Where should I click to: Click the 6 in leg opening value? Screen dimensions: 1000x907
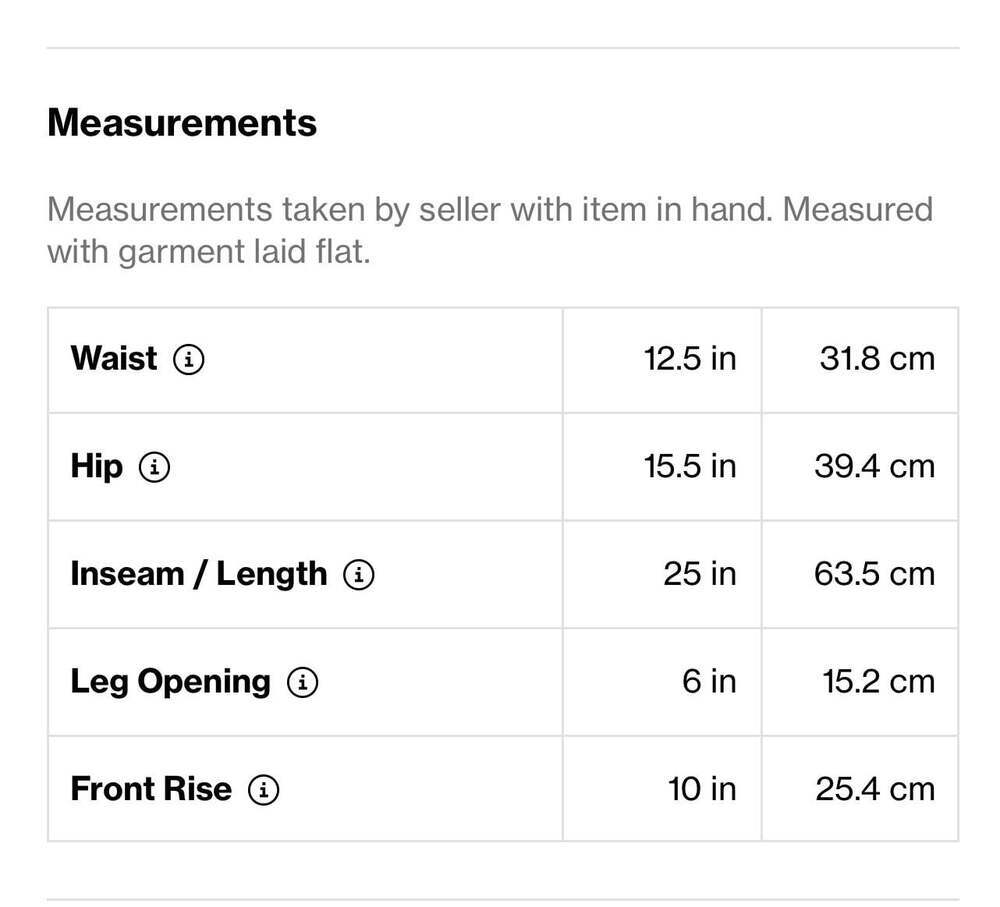(709, 682)
